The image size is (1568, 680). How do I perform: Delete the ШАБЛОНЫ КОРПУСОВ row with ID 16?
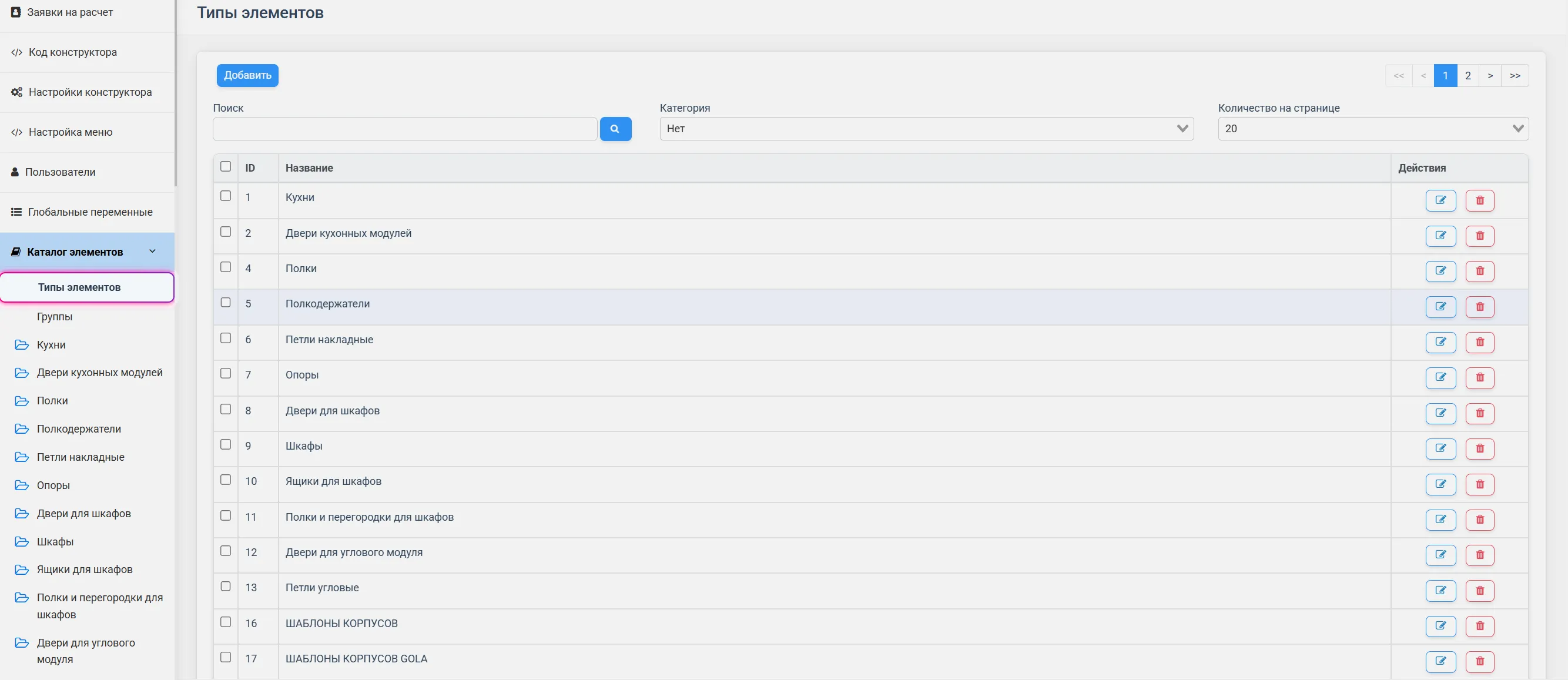[1479, 626]
